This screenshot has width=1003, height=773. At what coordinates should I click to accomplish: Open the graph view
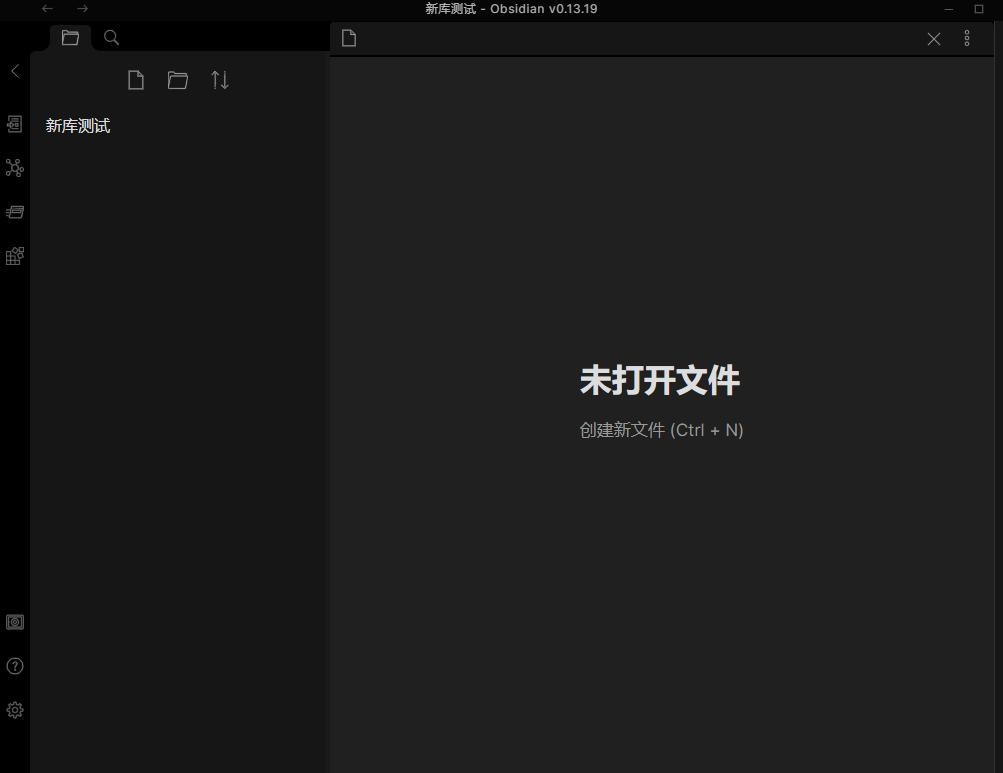coord(15,168)
